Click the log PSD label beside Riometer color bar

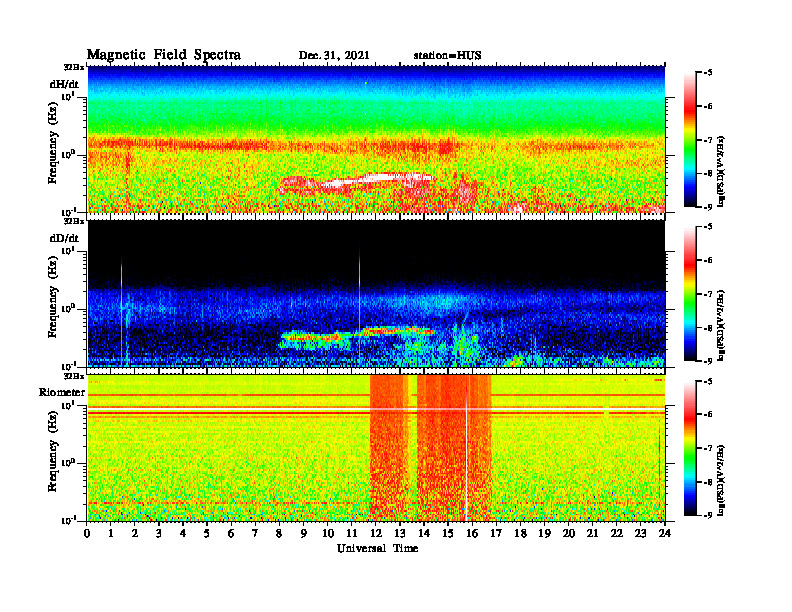[x=721, y=480]
